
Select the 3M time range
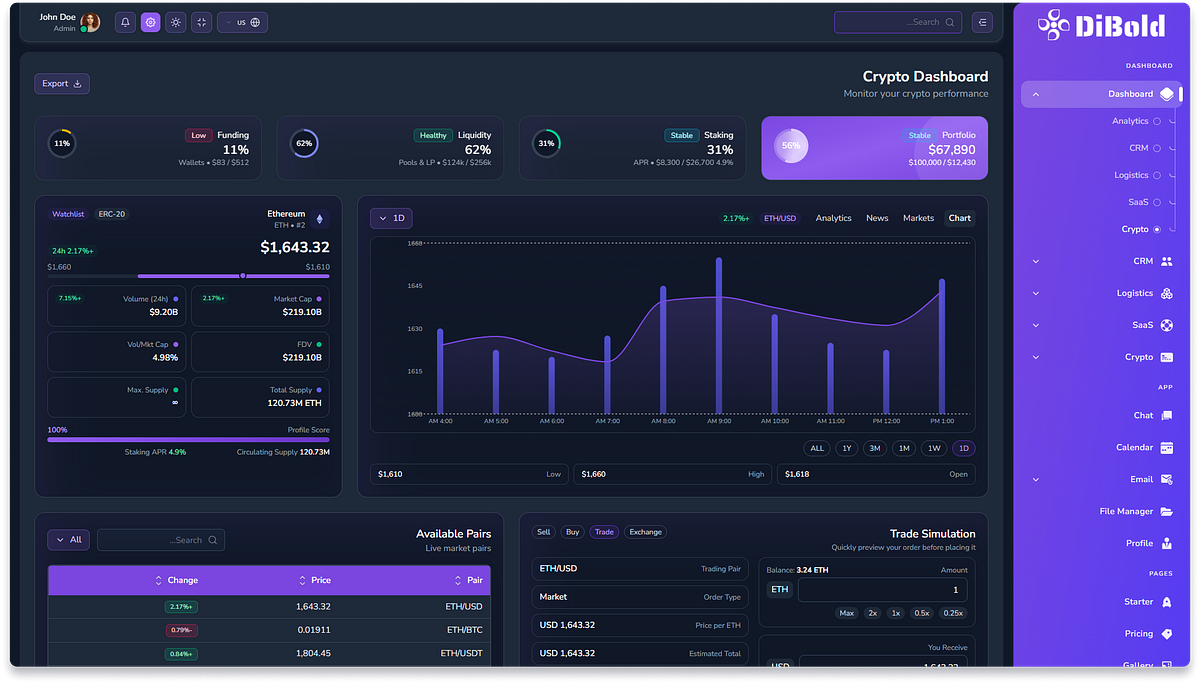(x=875, y=448)
